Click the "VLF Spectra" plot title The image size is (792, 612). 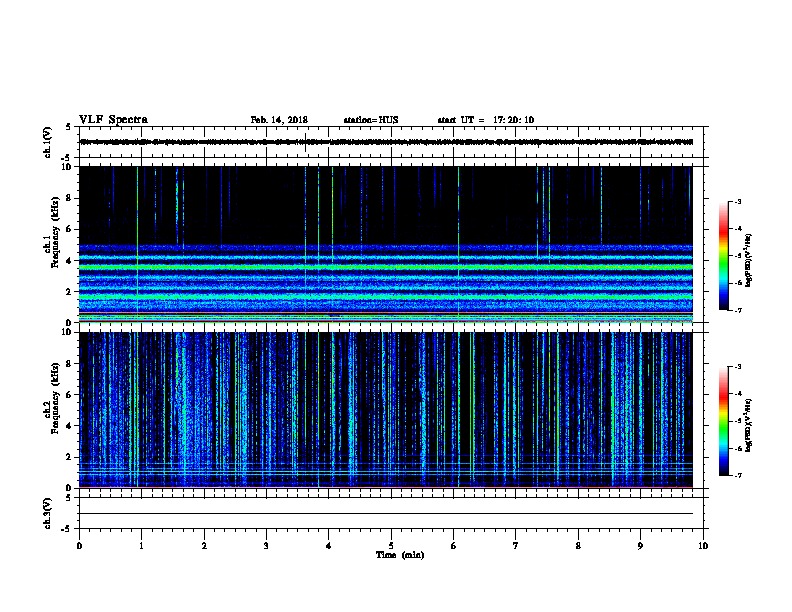click(113, 120)
